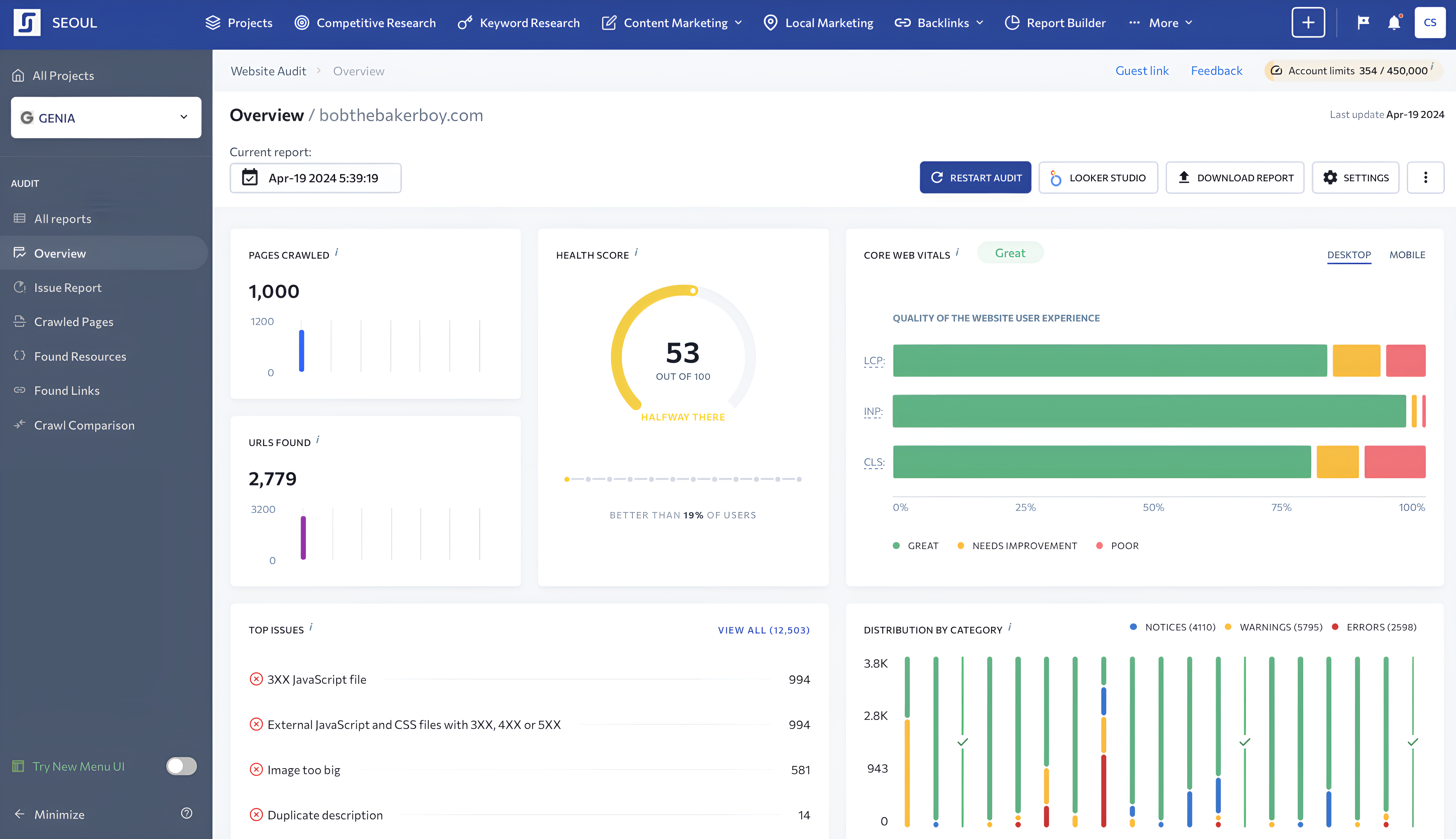Click the Minimize arrow icon
Image resolution: width=1456 pixels, height=839 pixels.
coord(20,814)
